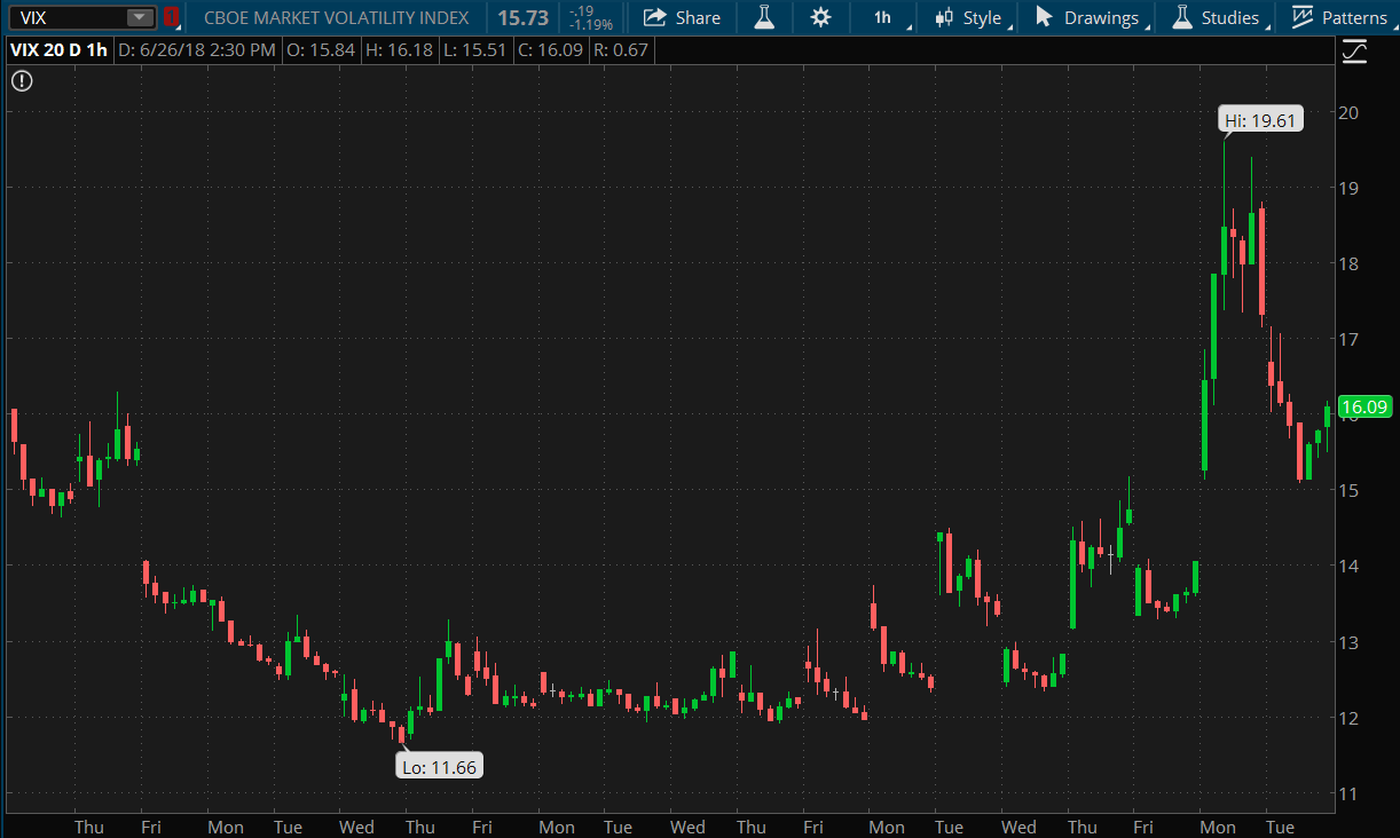
Task: Click the C: 16.09 close value
Action: 550,50
